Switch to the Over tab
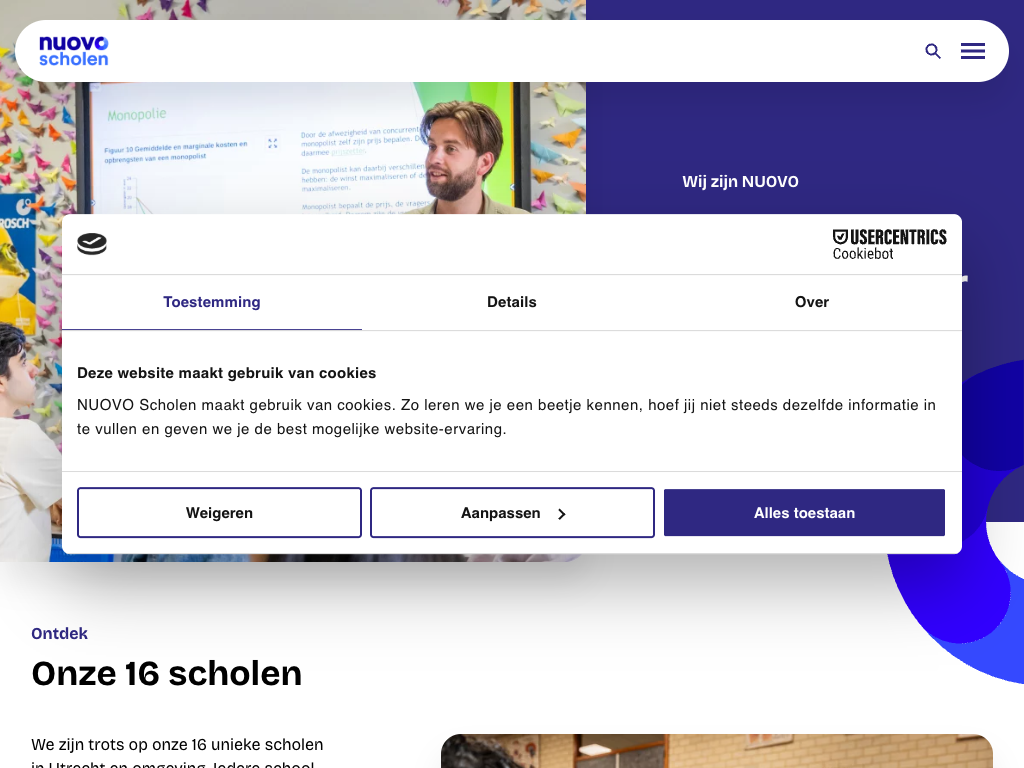This screenshot has height=768, width=1024. (812, 302)
